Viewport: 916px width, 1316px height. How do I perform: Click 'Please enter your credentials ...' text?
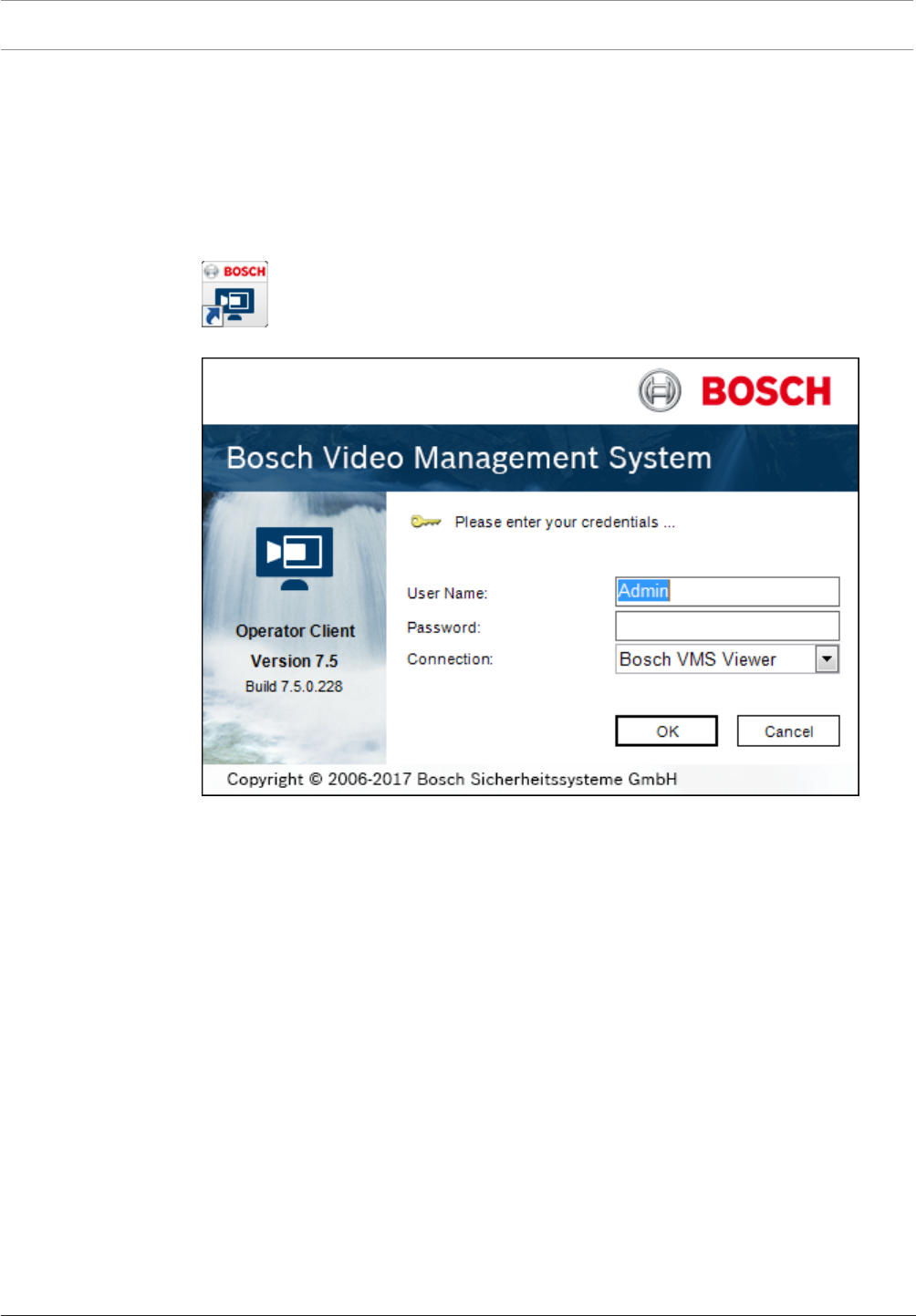click(565, 522)
